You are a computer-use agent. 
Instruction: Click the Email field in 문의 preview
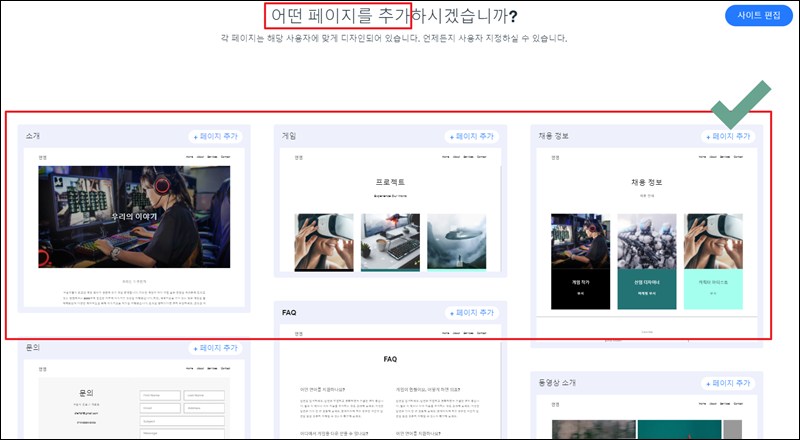[160, 408]
